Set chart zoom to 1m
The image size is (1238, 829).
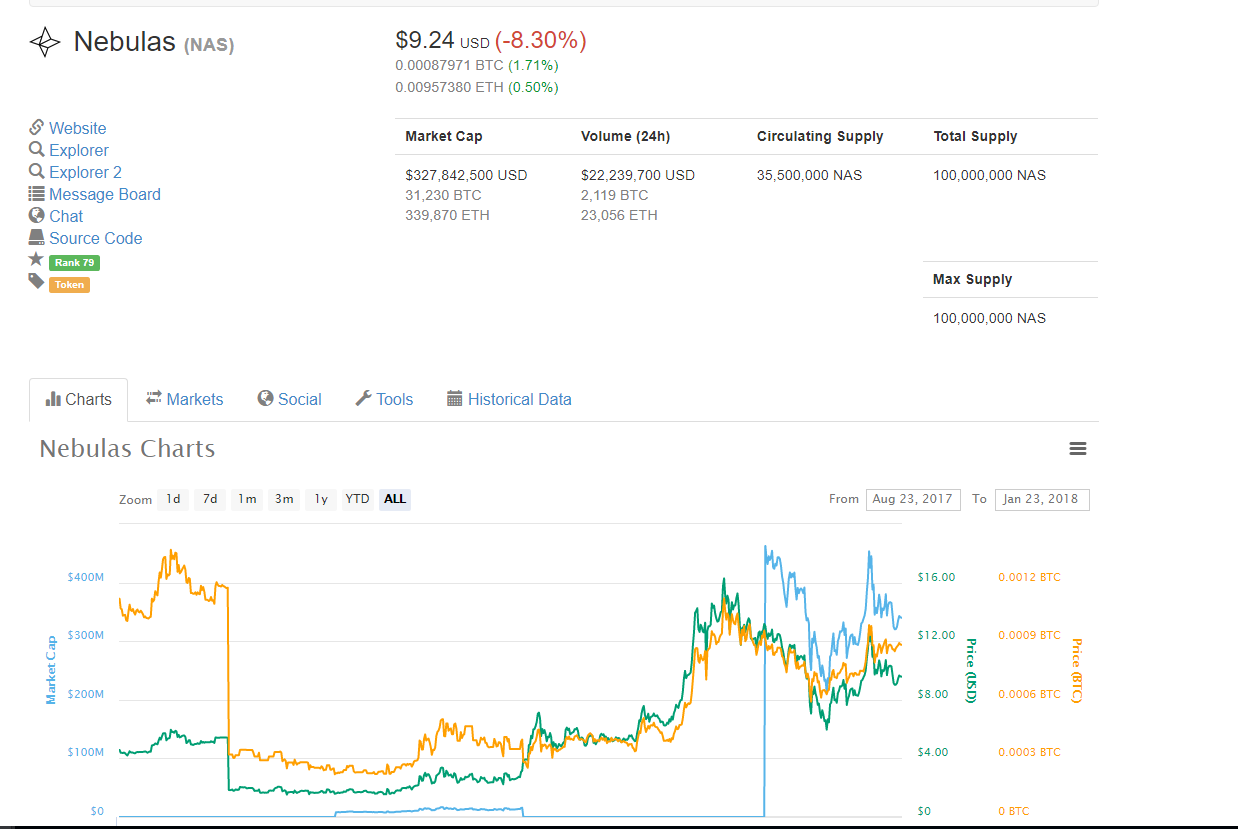click(x=247, y=499)
